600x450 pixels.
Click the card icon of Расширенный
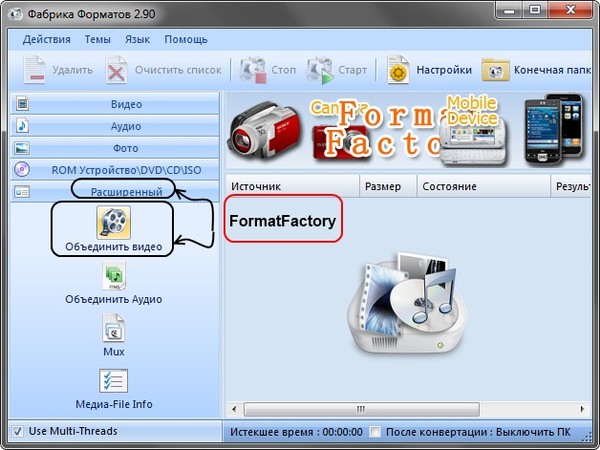(x=22, y=192)
